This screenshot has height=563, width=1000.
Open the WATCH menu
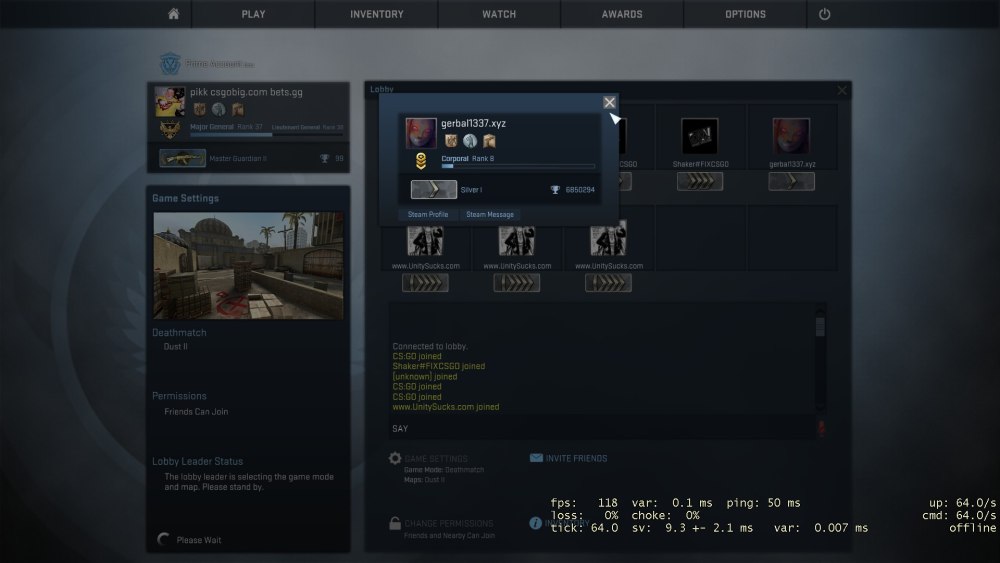point(499,14)
